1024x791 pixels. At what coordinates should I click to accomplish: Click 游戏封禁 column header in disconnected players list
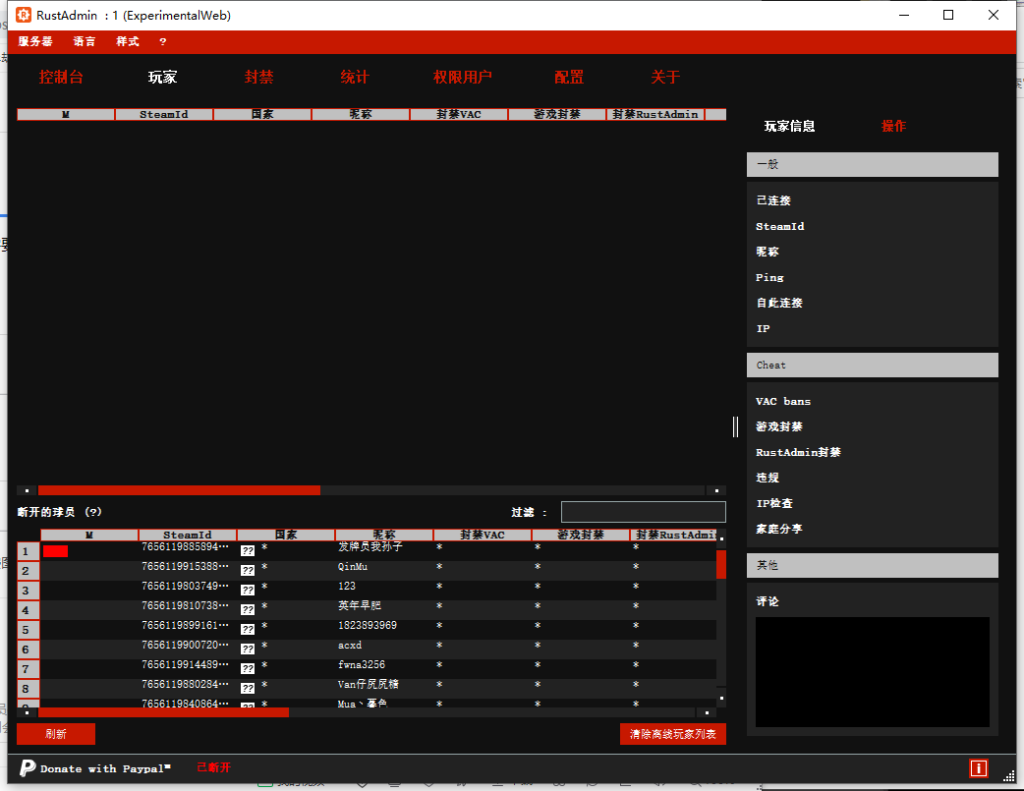(x=581, y=535)
